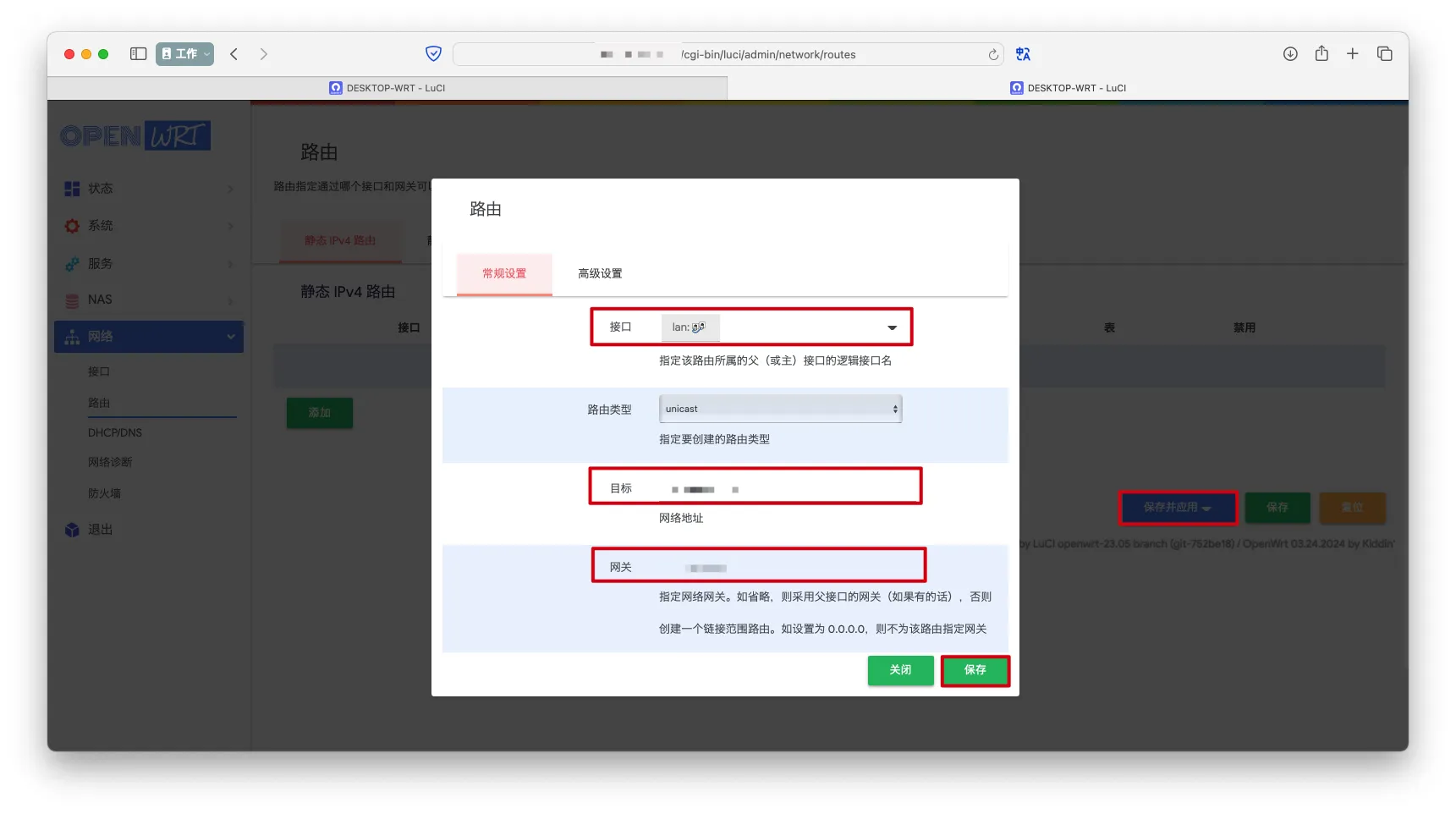Expand the 工作 profile dropdown

[x=184, y=54]
